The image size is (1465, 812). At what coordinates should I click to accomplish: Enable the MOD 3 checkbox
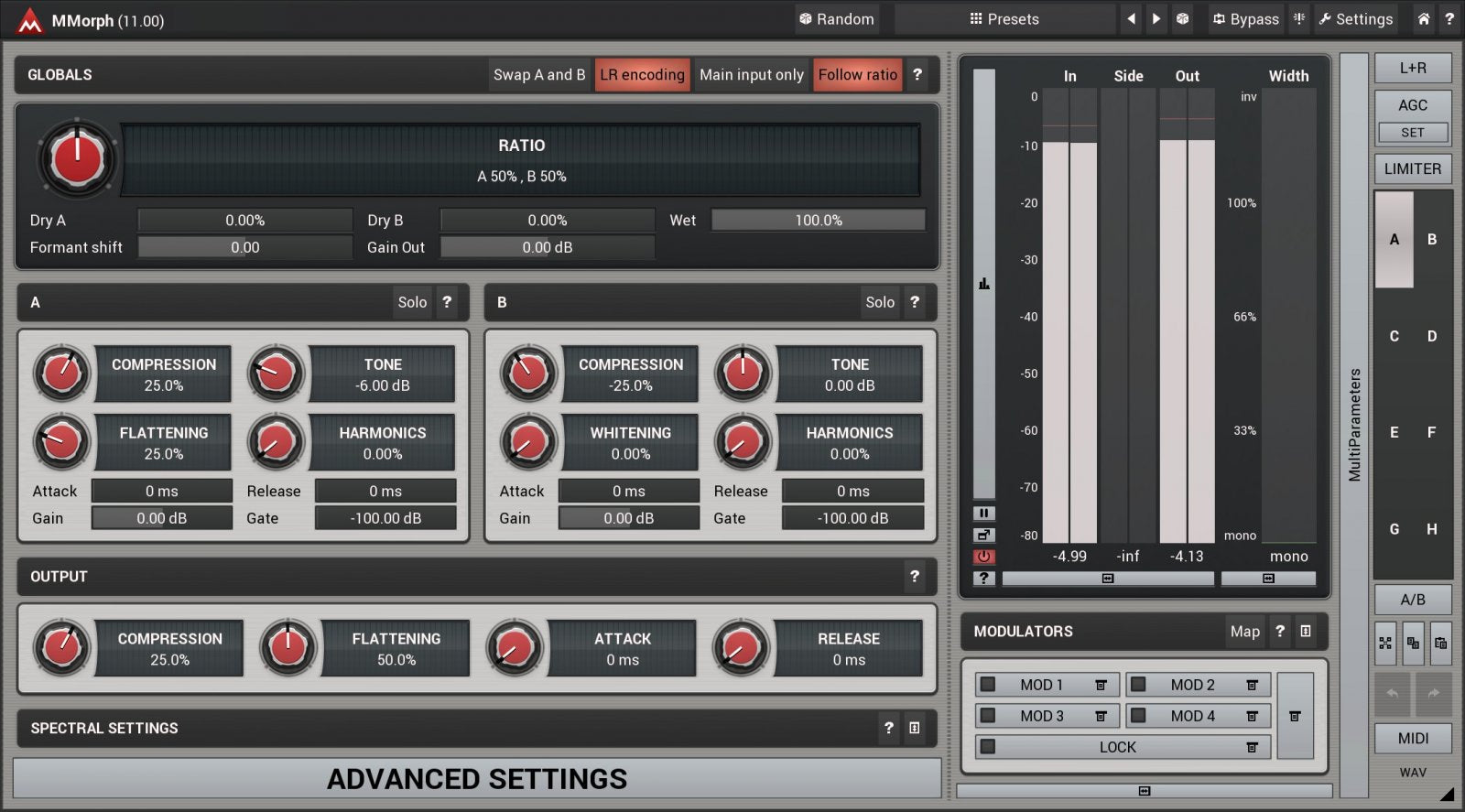tap(988, 715)
